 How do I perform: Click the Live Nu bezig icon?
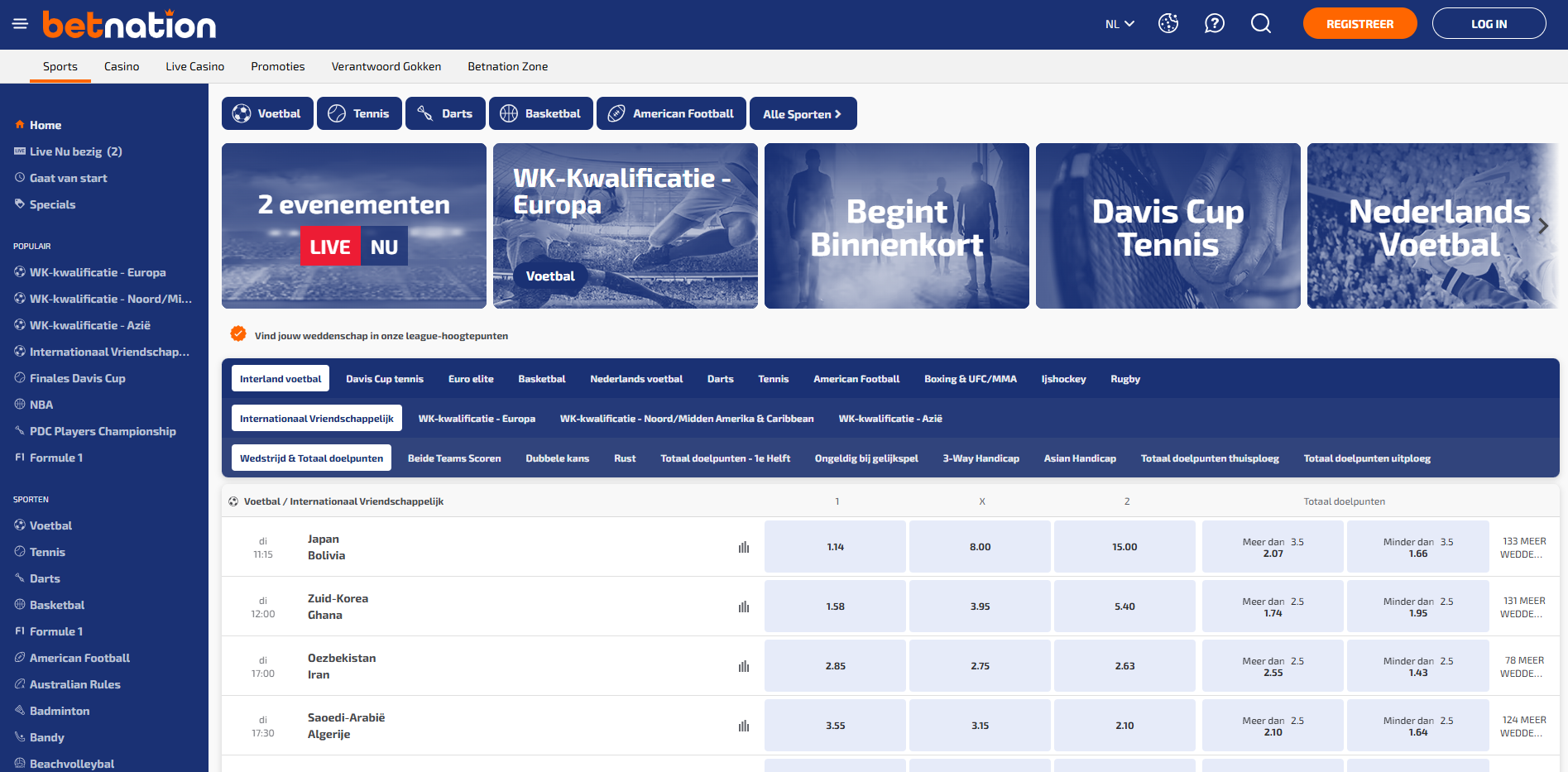coord(20,151)
